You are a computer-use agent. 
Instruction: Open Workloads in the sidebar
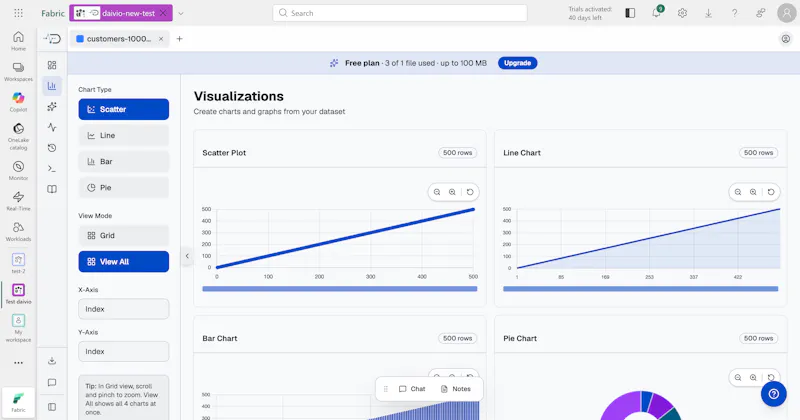point(18,231)
